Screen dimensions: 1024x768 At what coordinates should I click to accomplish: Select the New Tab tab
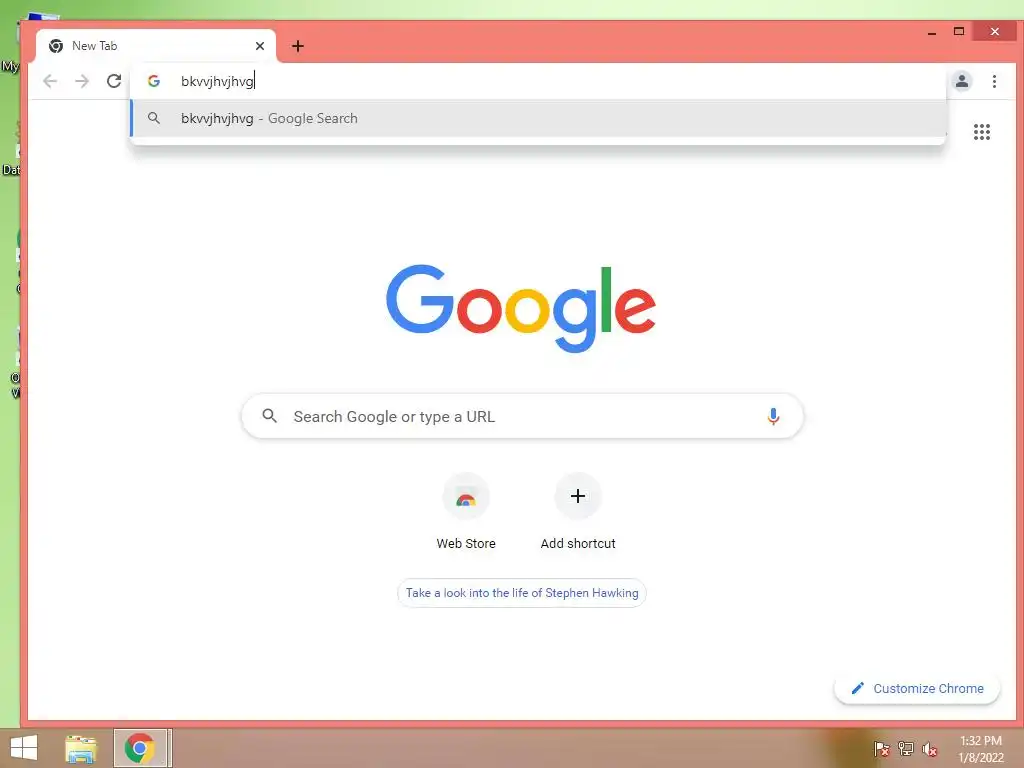pyautogui.click(x=156, y=46)
